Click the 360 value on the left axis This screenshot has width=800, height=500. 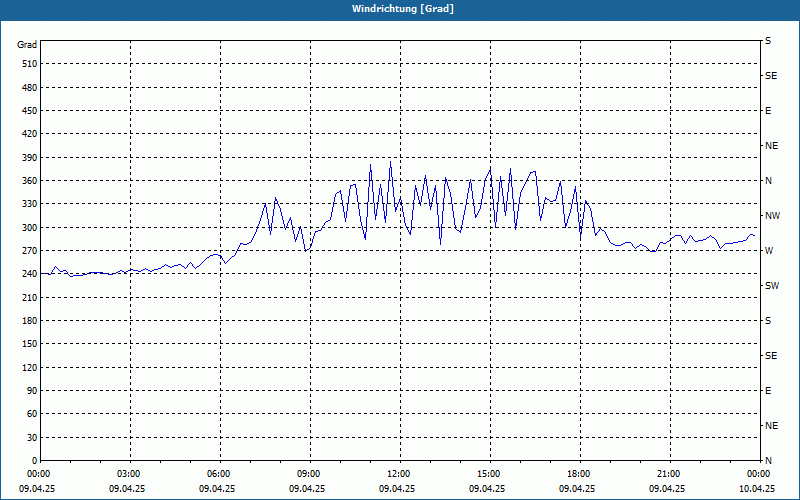[27, 181]
